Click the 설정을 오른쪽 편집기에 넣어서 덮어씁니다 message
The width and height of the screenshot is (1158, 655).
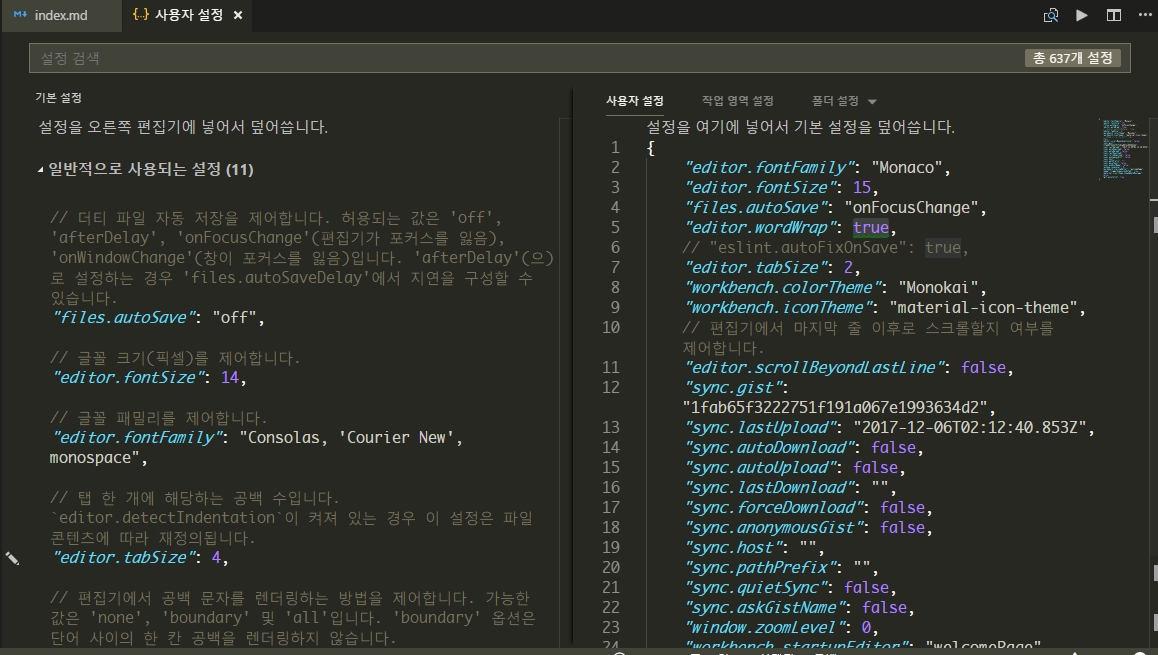click(x=183, y=127)
